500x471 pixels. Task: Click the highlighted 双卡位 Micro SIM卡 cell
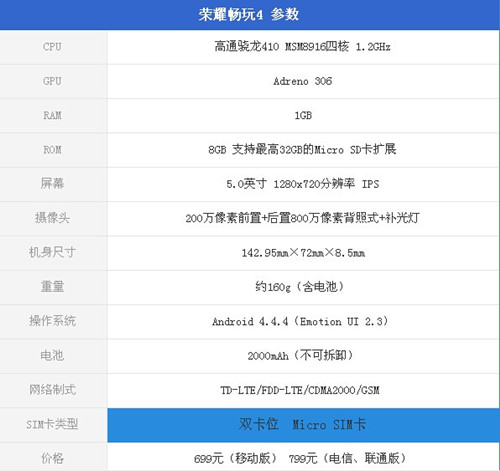303,425
